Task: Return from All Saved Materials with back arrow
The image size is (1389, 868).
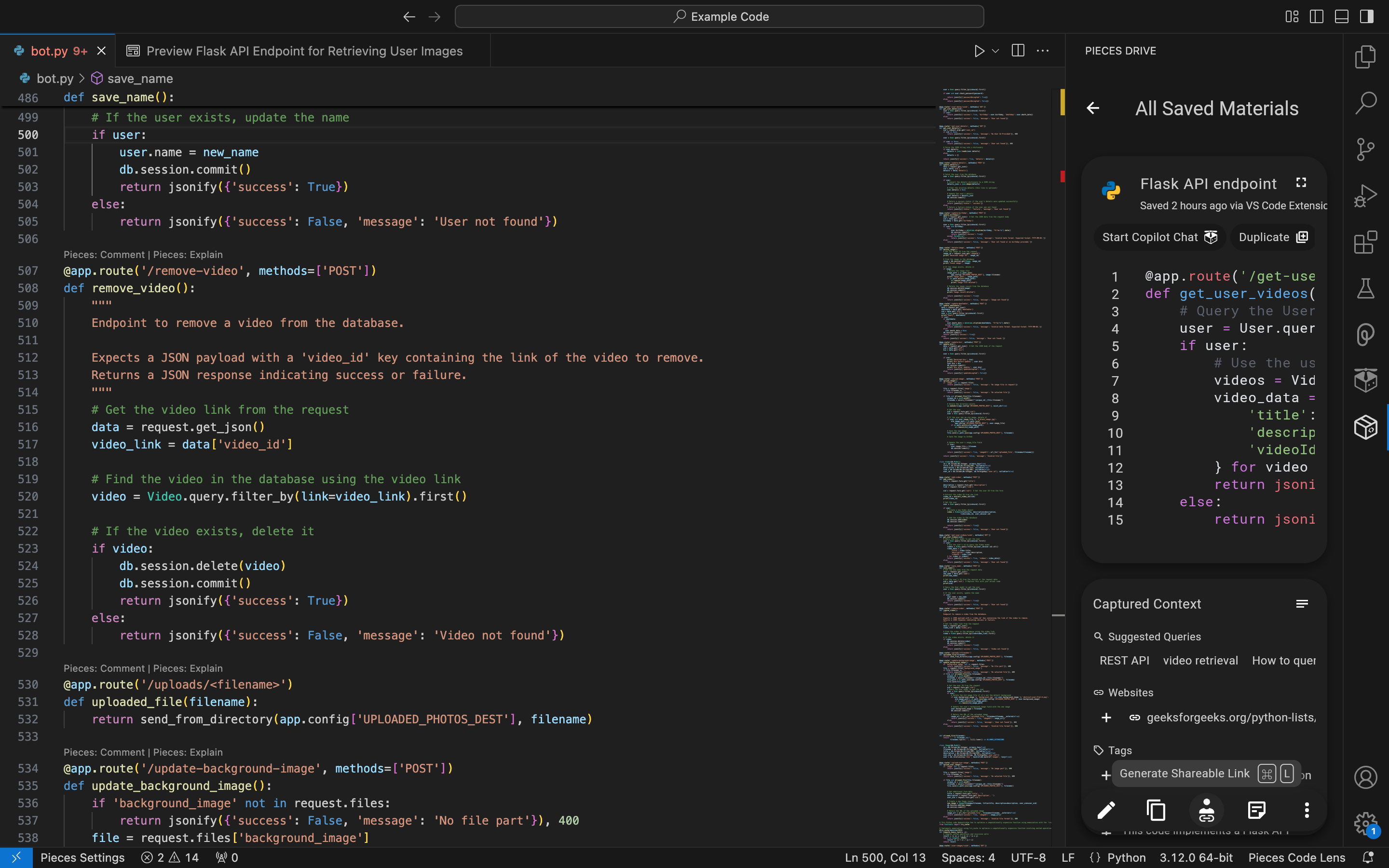Action: (1093, 108)
